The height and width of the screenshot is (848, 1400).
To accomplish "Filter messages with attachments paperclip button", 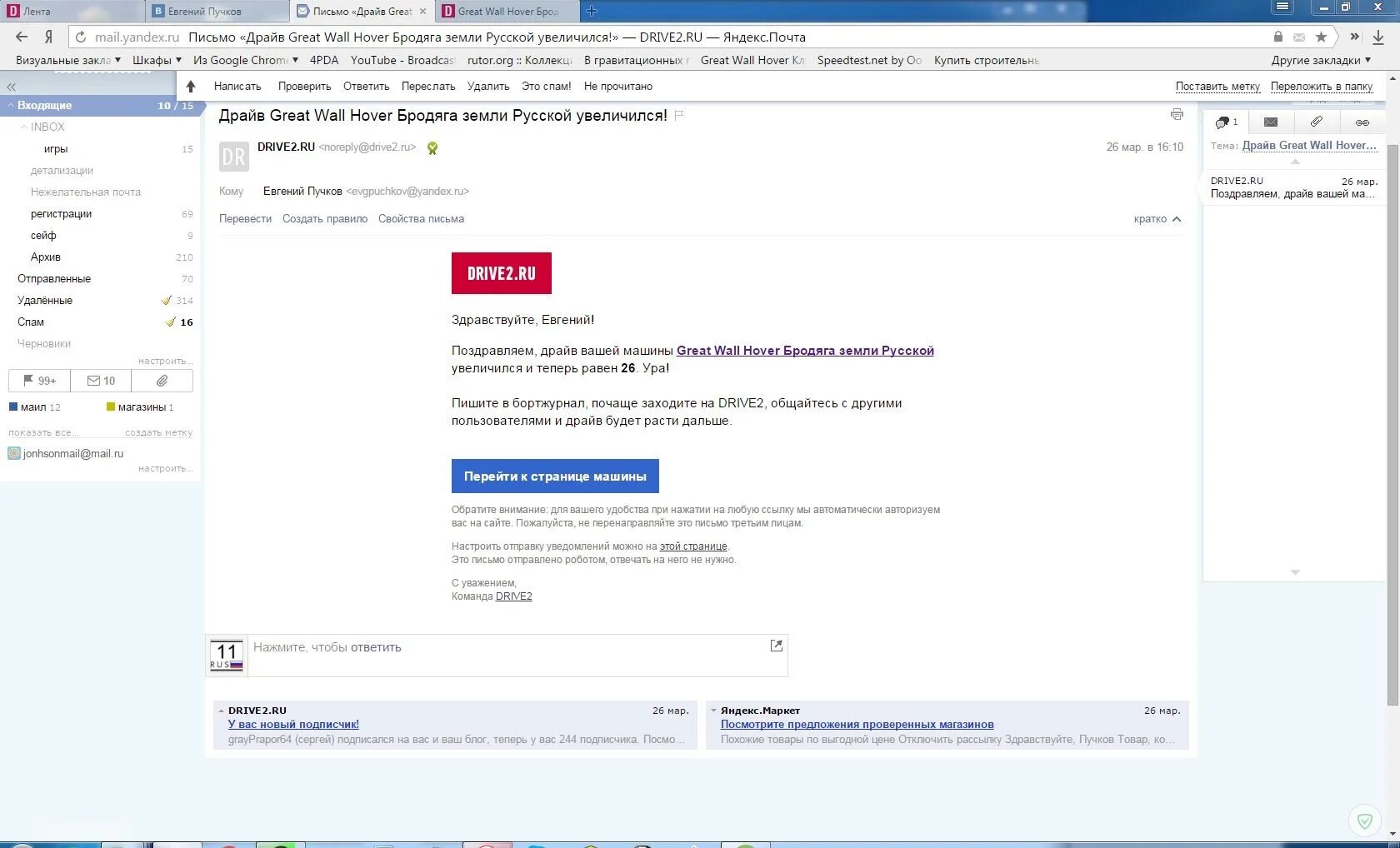I will click(x=162, y=381).
